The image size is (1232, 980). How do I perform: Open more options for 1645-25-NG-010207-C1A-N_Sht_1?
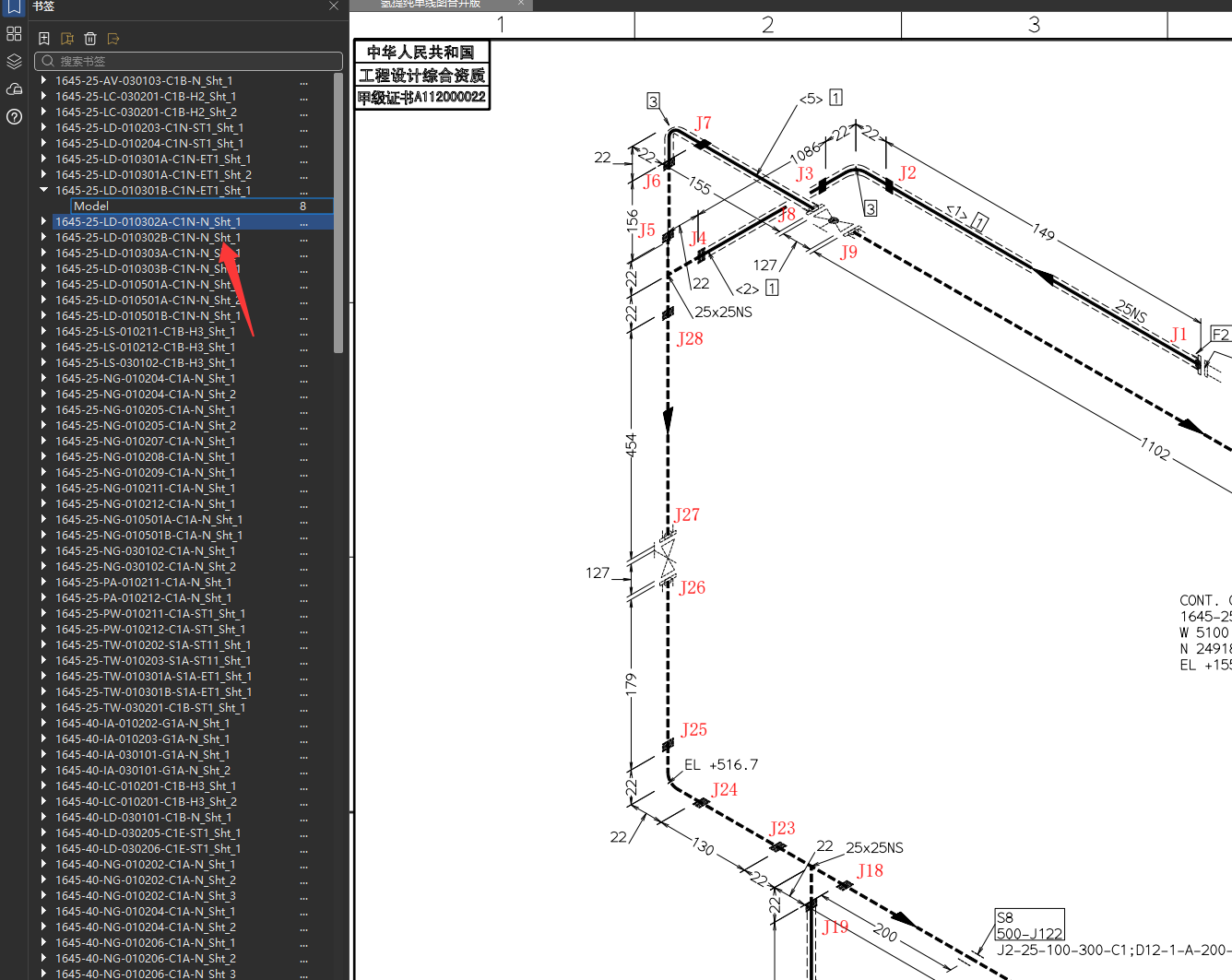coord(303,442)
